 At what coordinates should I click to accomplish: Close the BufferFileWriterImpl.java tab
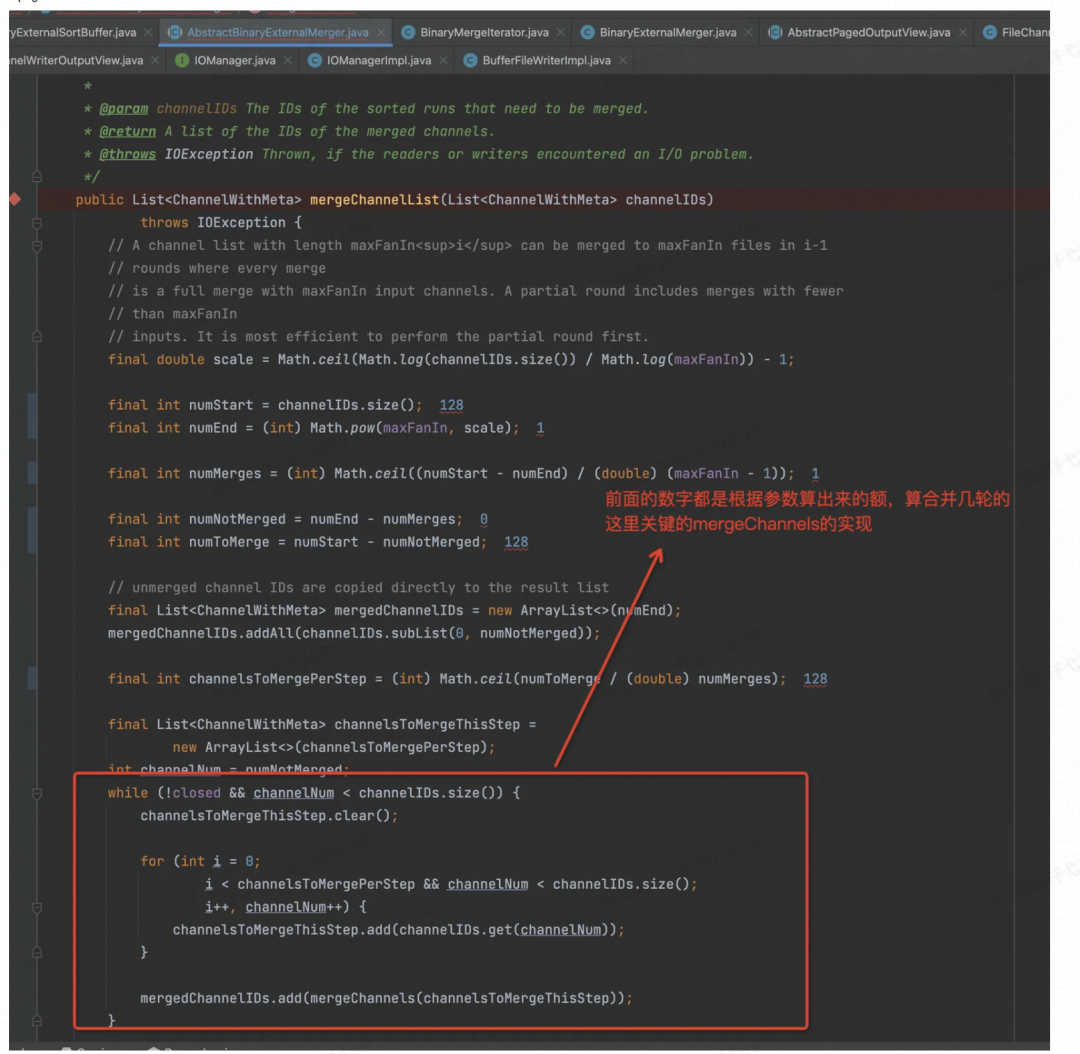(x=623, y=61)
